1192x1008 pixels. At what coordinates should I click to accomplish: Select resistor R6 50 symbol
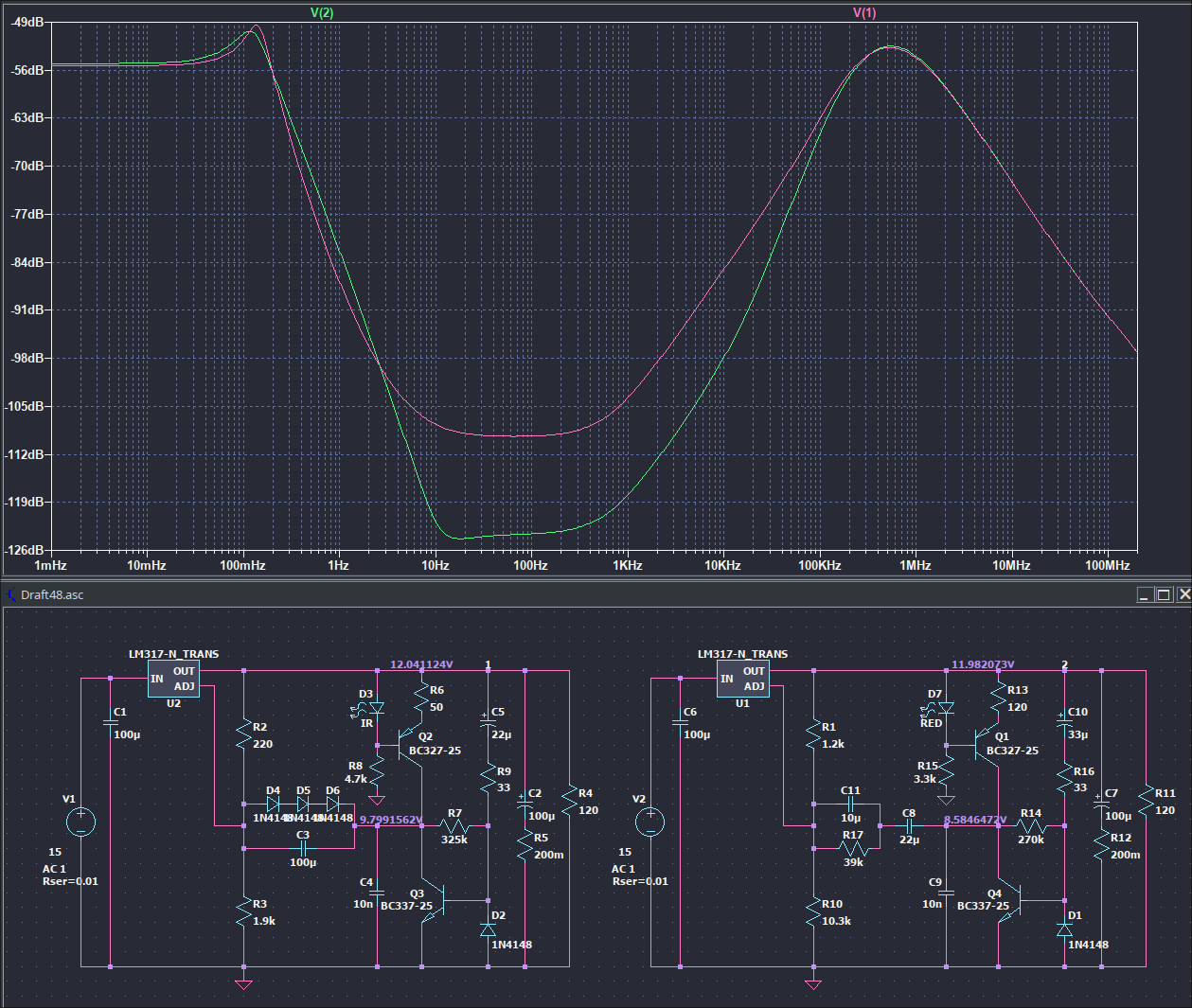421,699
